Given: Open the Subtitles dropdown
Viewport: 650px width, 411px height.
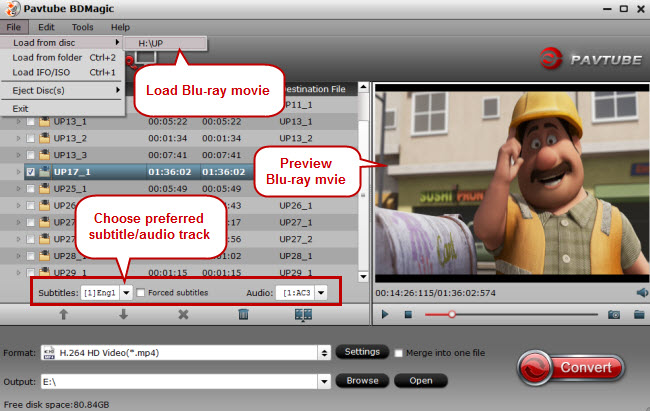Looking at the screenshot, I should click(127, 293).
